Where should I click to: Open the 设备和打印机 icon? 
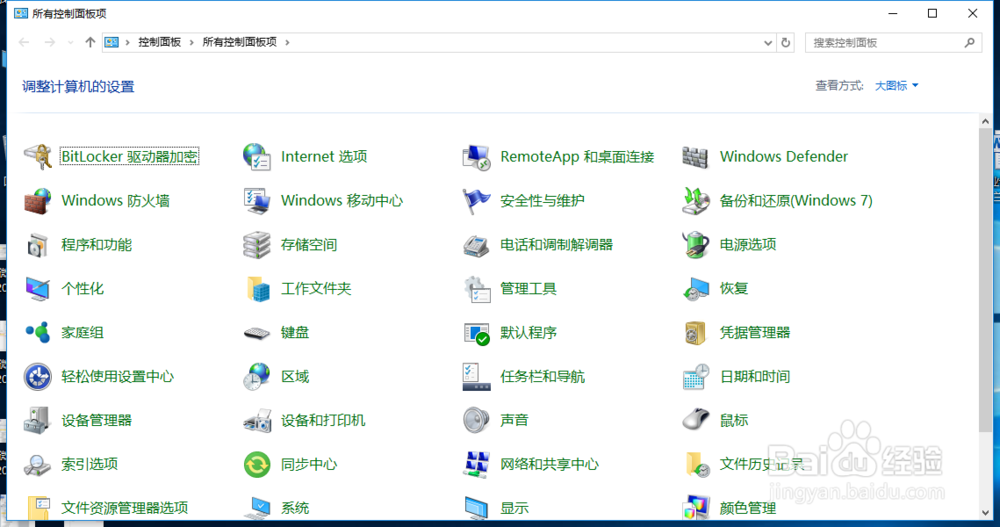pos(257,421)
